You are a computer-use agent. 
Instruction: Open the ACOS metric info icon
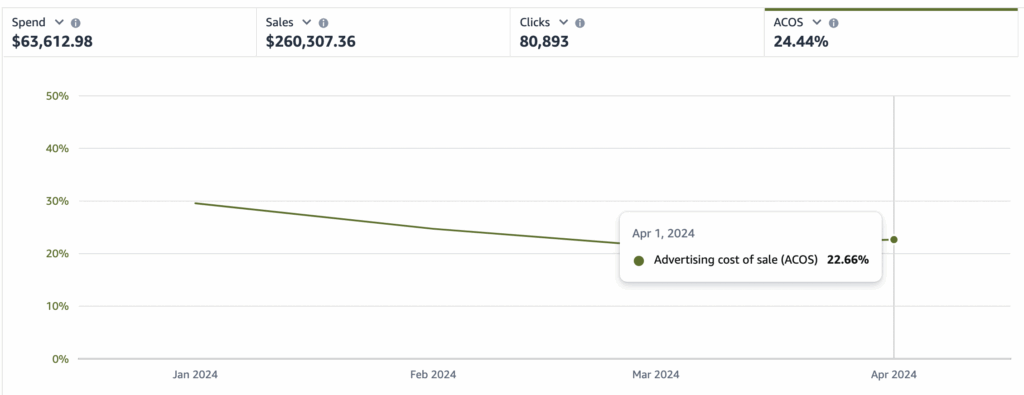click(x=833, y=23)
